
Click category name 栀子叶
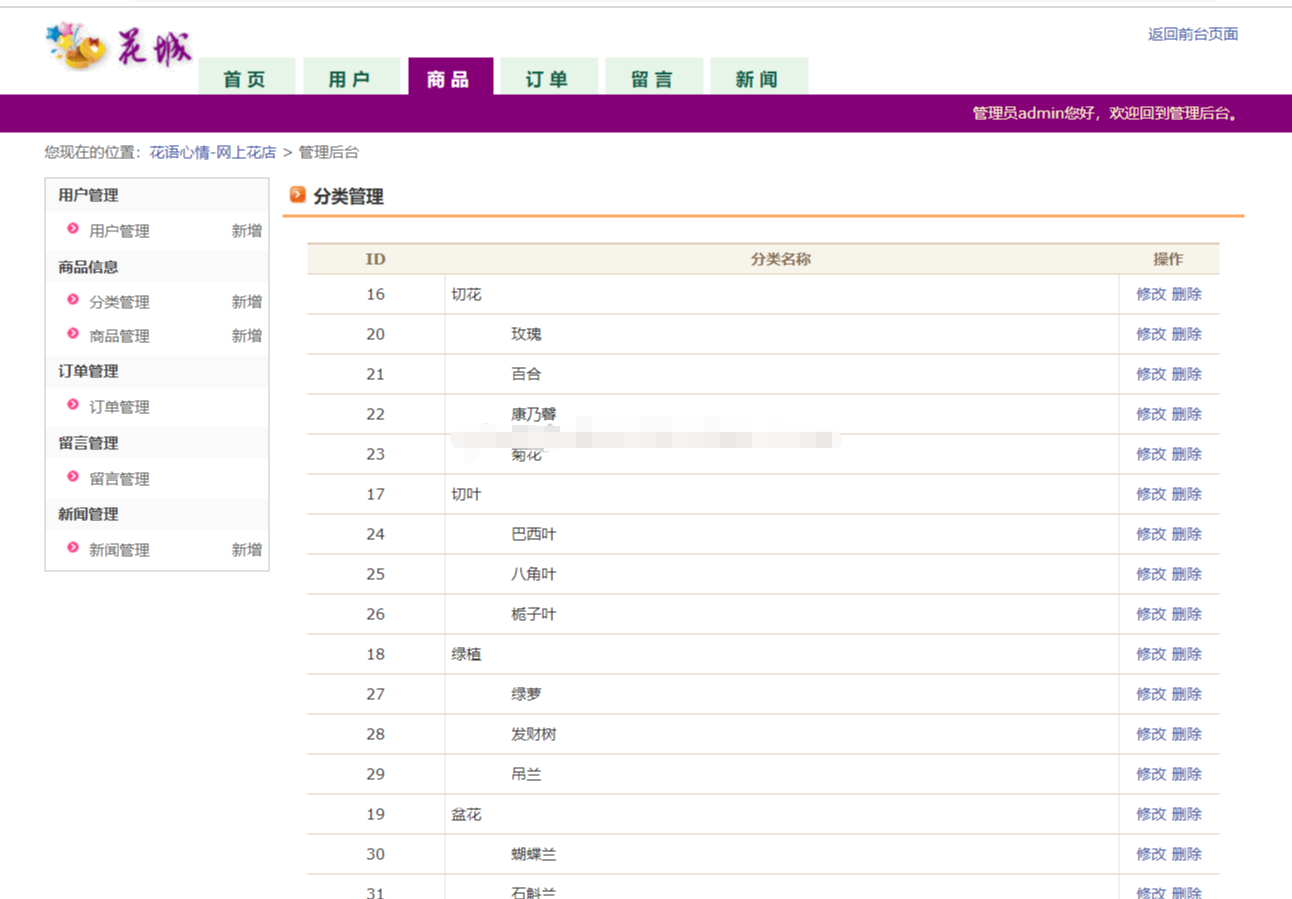(534, 614)
